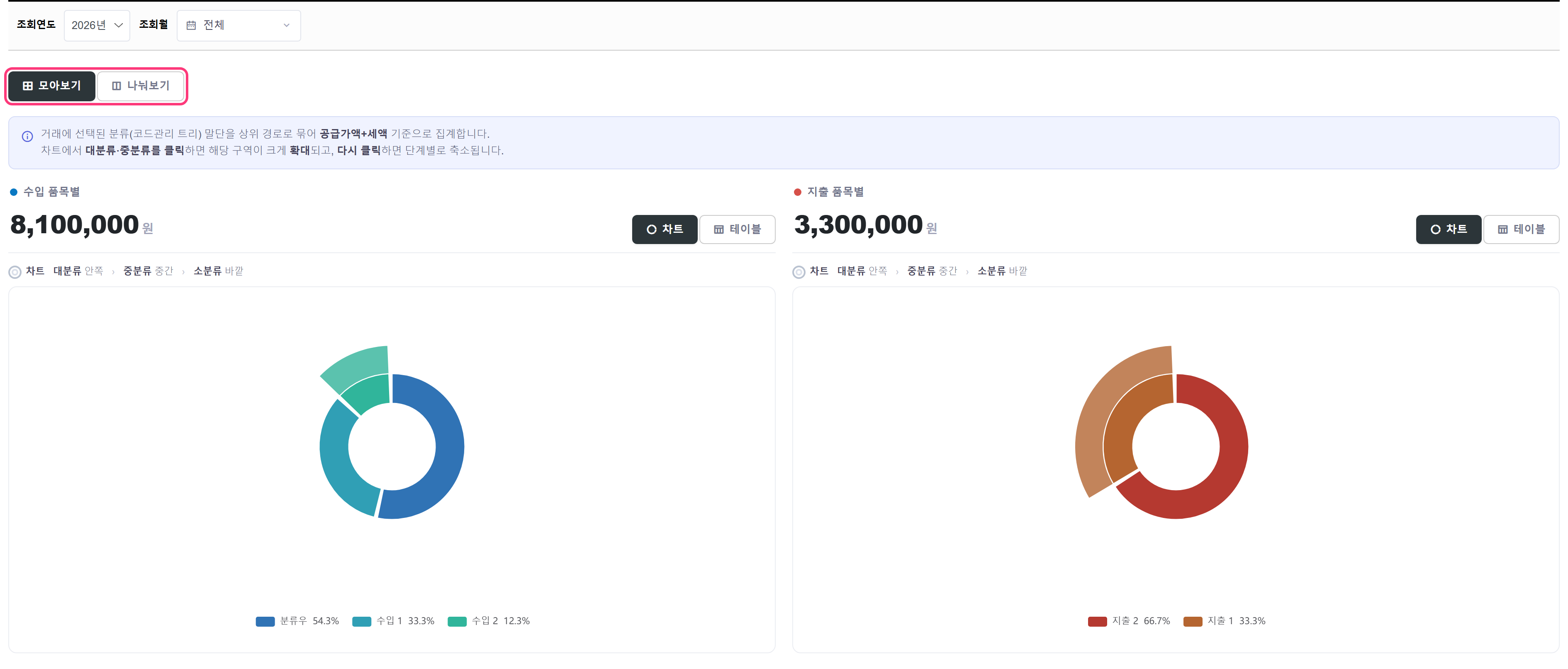Click the 분류우 blue legend swatch

click(x=265, y=622)
